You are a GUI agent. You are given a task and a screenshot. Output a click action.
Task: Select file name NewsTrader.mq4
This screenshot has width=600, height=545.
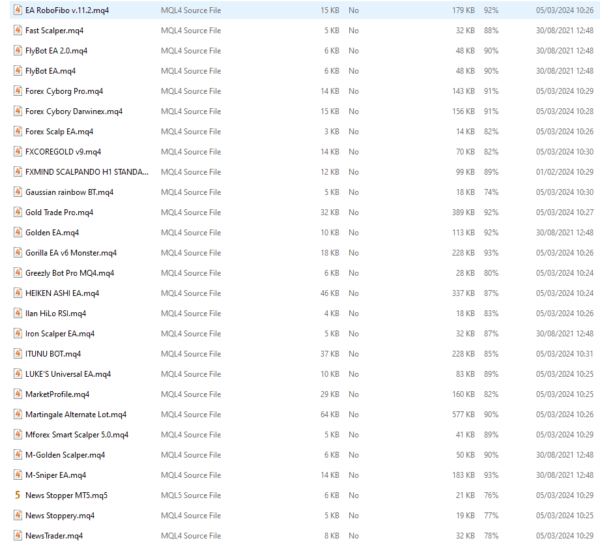(x=54, y=536)
